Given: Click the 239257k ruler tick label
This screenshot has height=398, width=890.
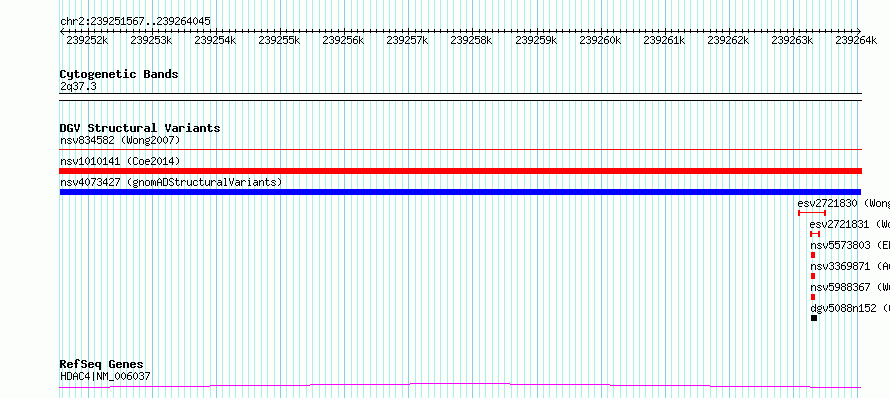Looking at the screenshot, I should coord(408,40).
